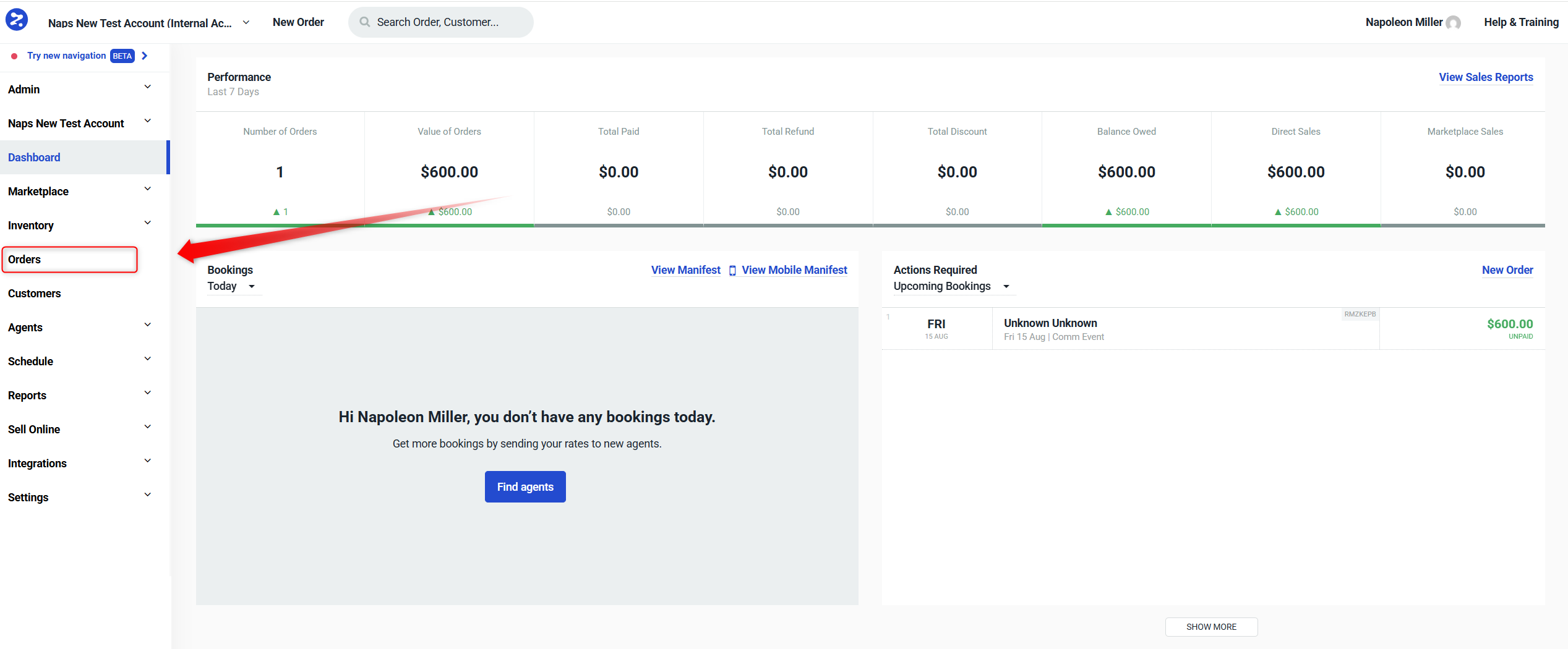Open Help & Training

coord(1522,22)
